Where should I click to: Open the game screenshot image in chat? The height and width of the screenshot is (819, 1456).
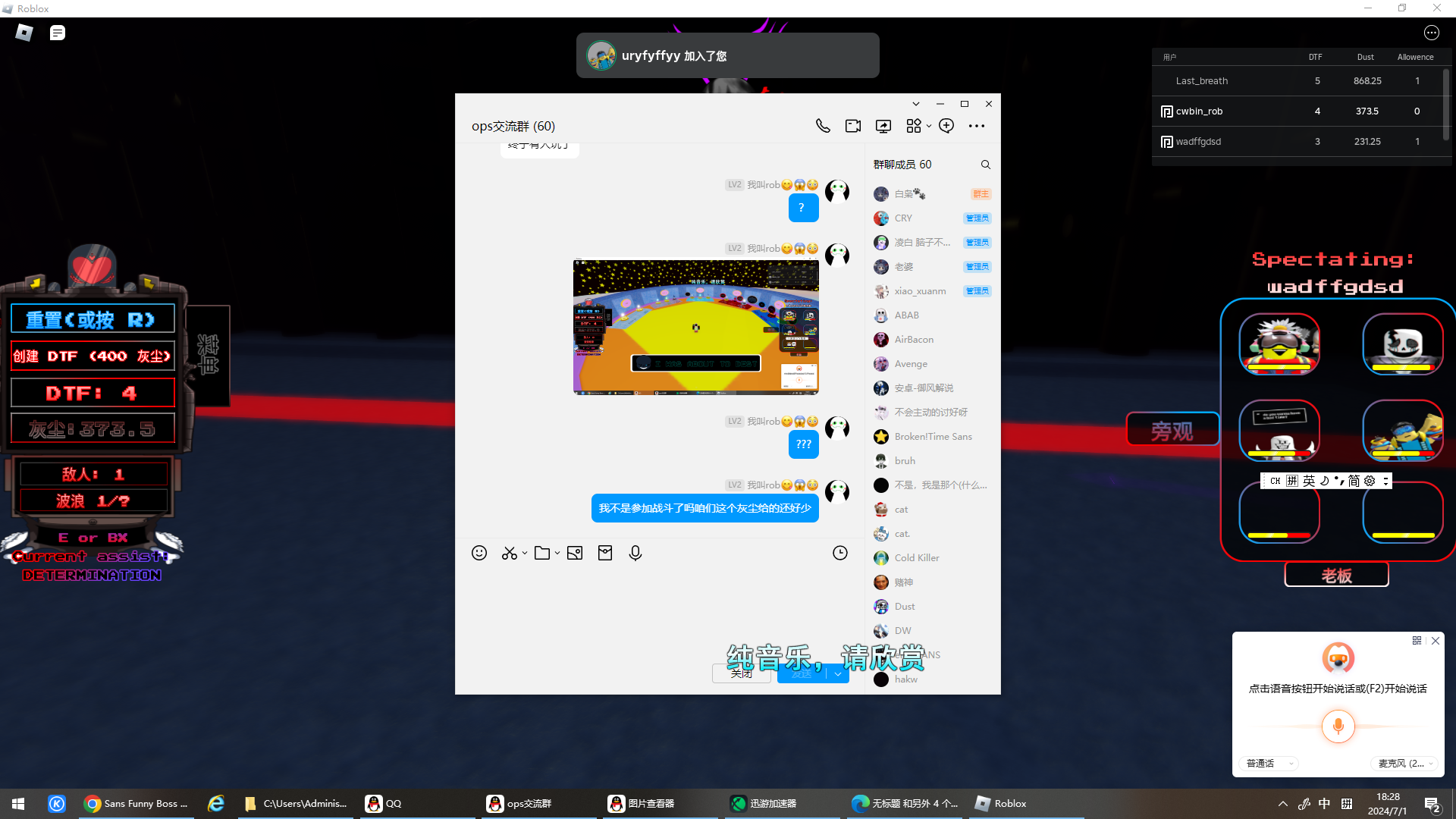click(x=696, y=327)
